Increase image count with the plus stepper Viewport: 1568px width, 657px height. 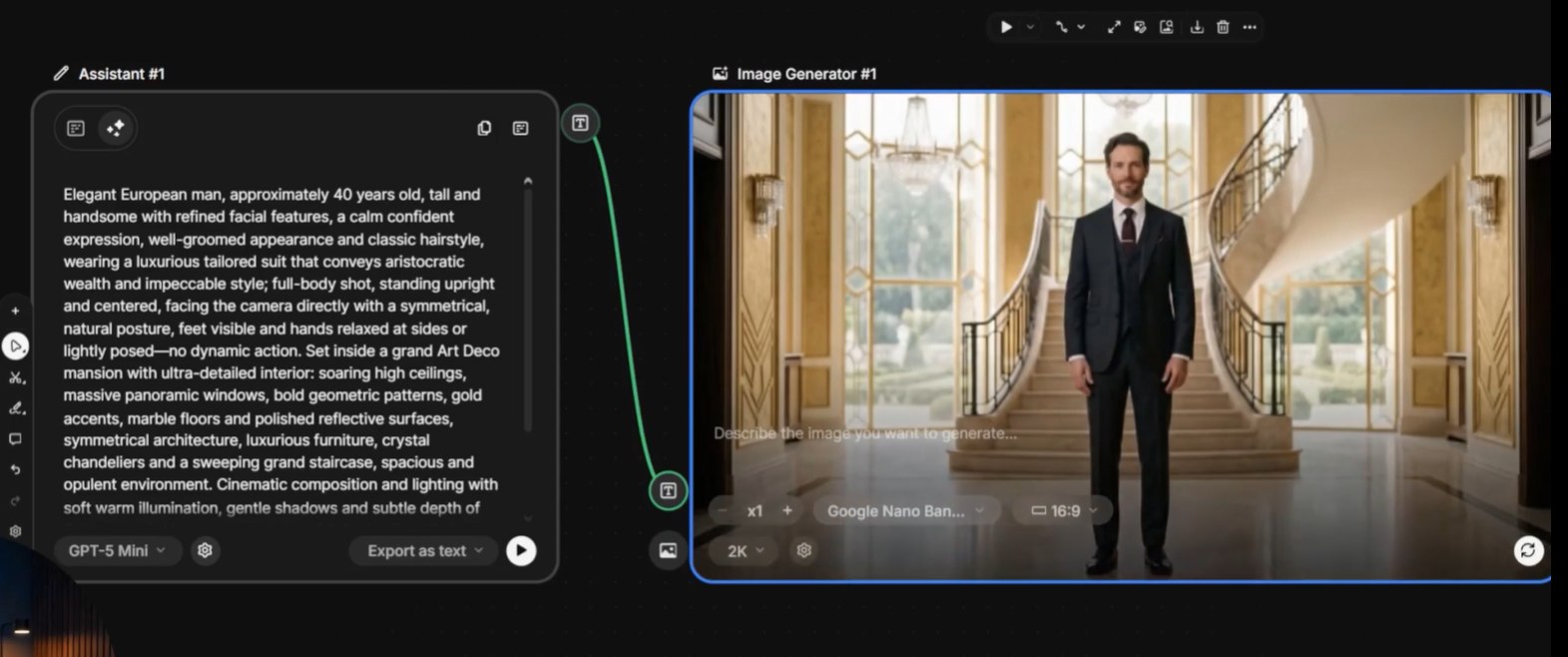tap(787, 510)
